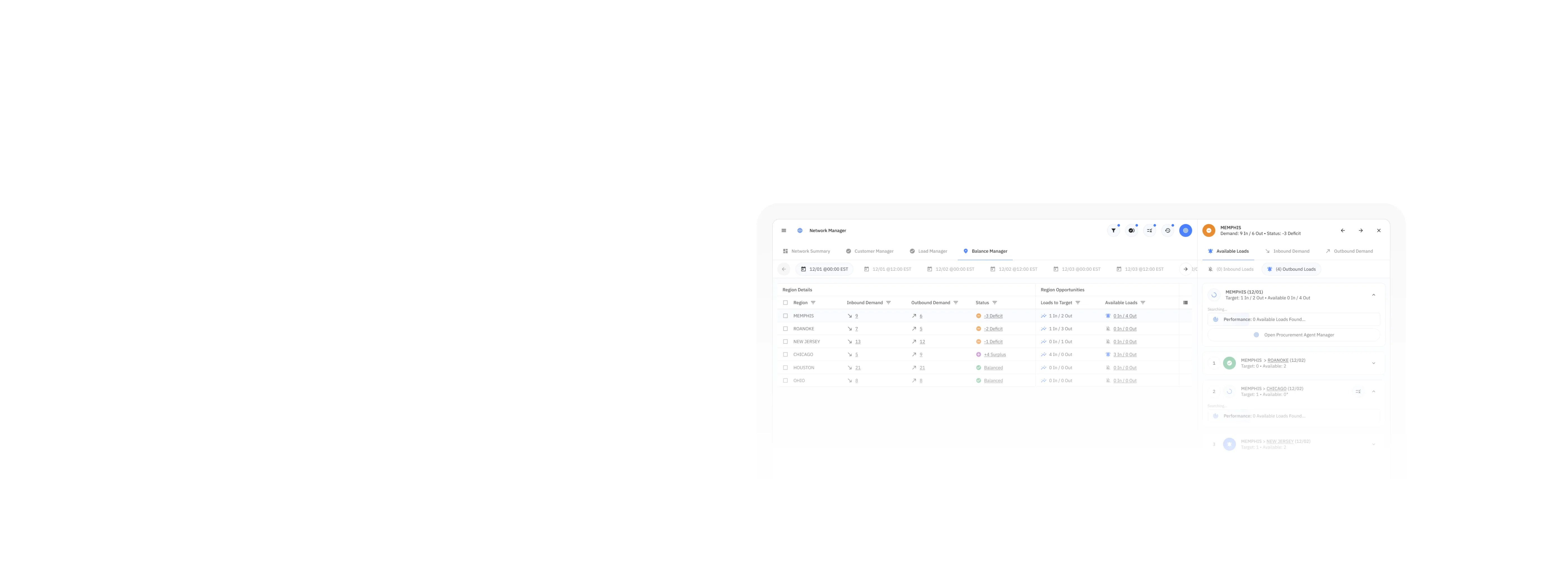This screenshot has height=571, width=1568.
Task: Open the Inbound Demand filter dropdown
Action: tap(889, 303)
